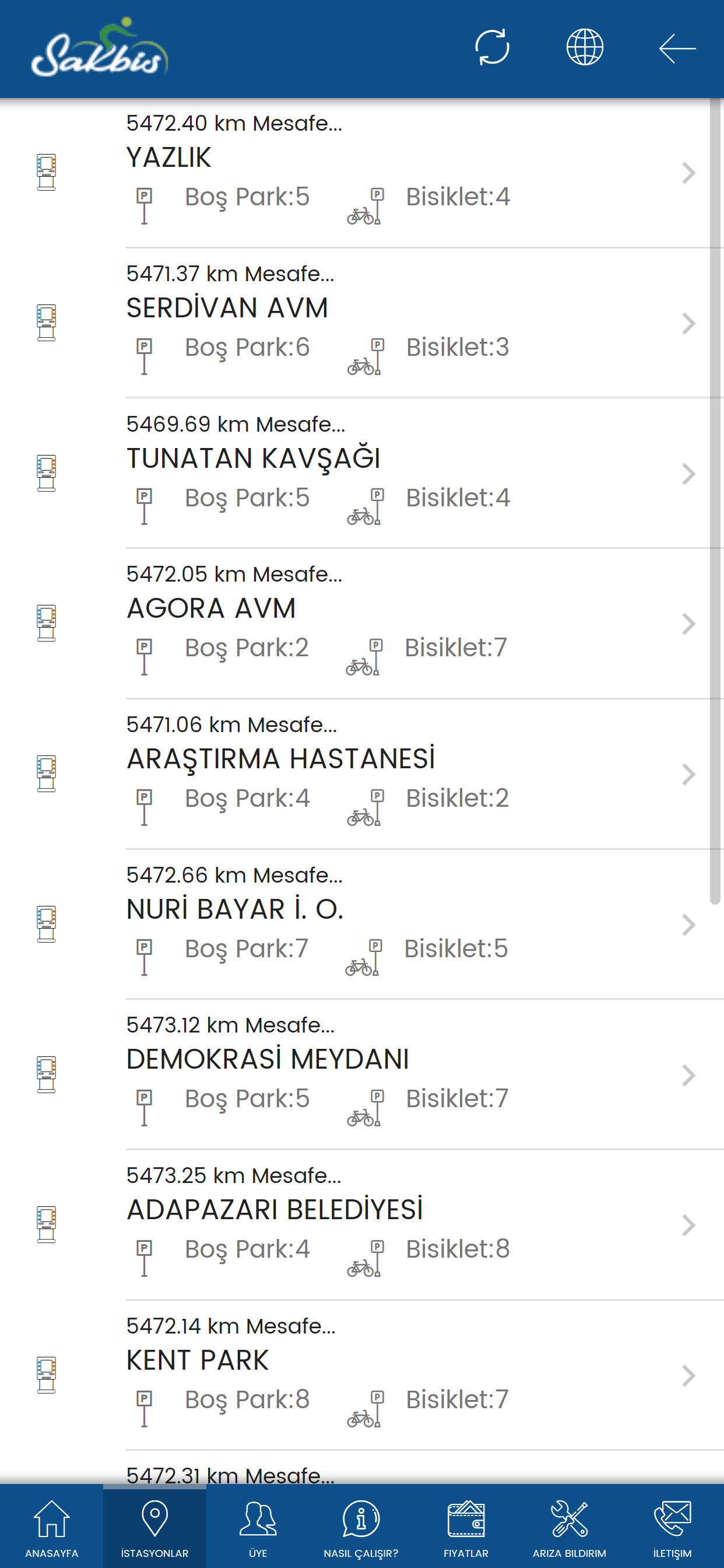Open ARAŞTIRMA HASTANESİ station entry

(362, 774)
